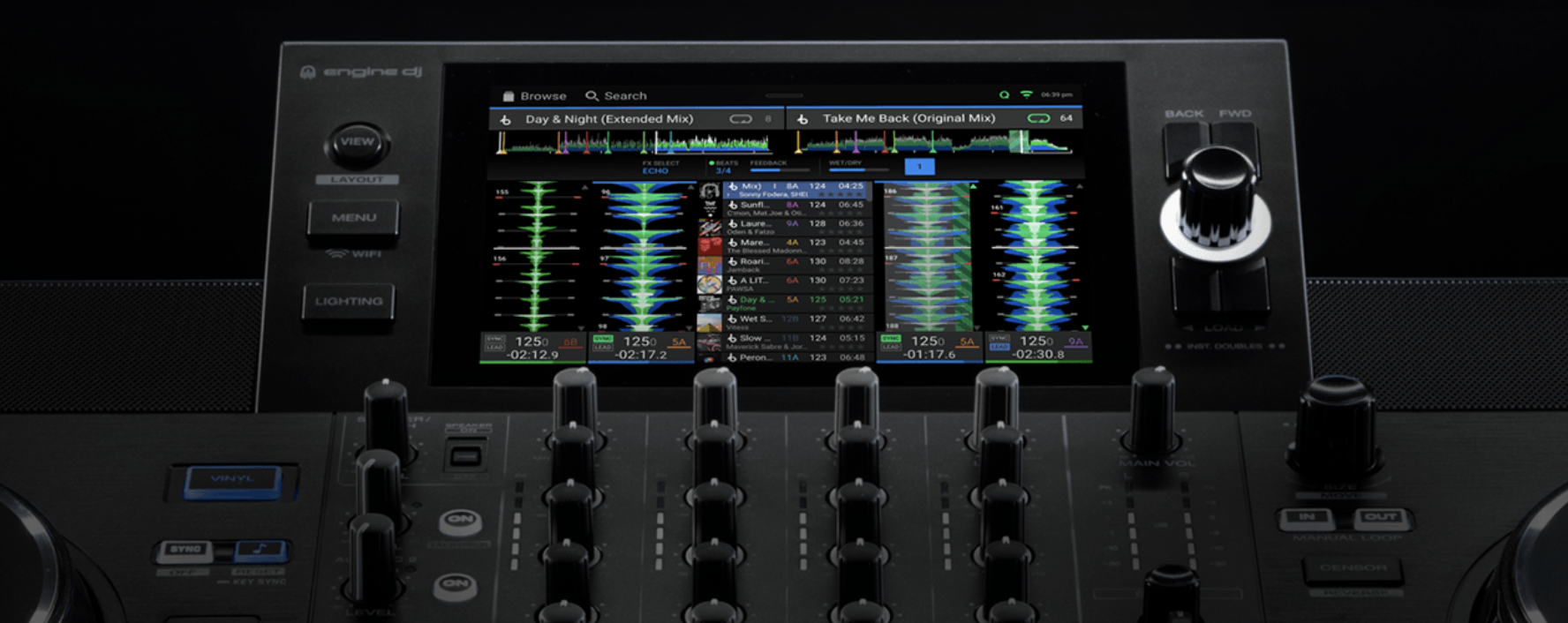Flip the SPEAKER on/off switch

[x=465, y=455]
